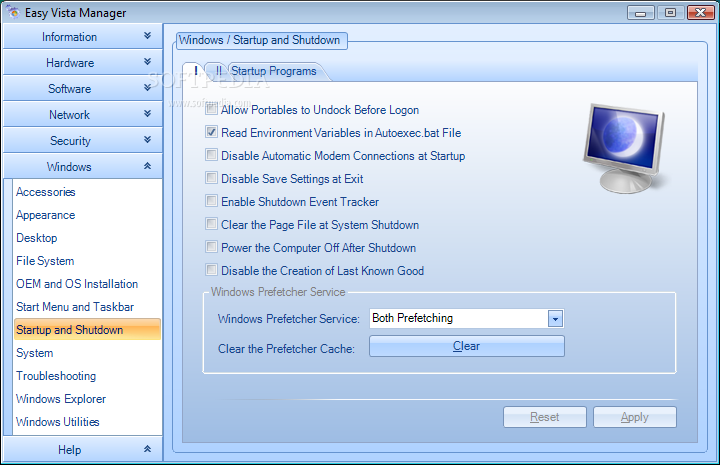Click the Help section header
This screenshot has width=720, height=465.
[83, 449]
